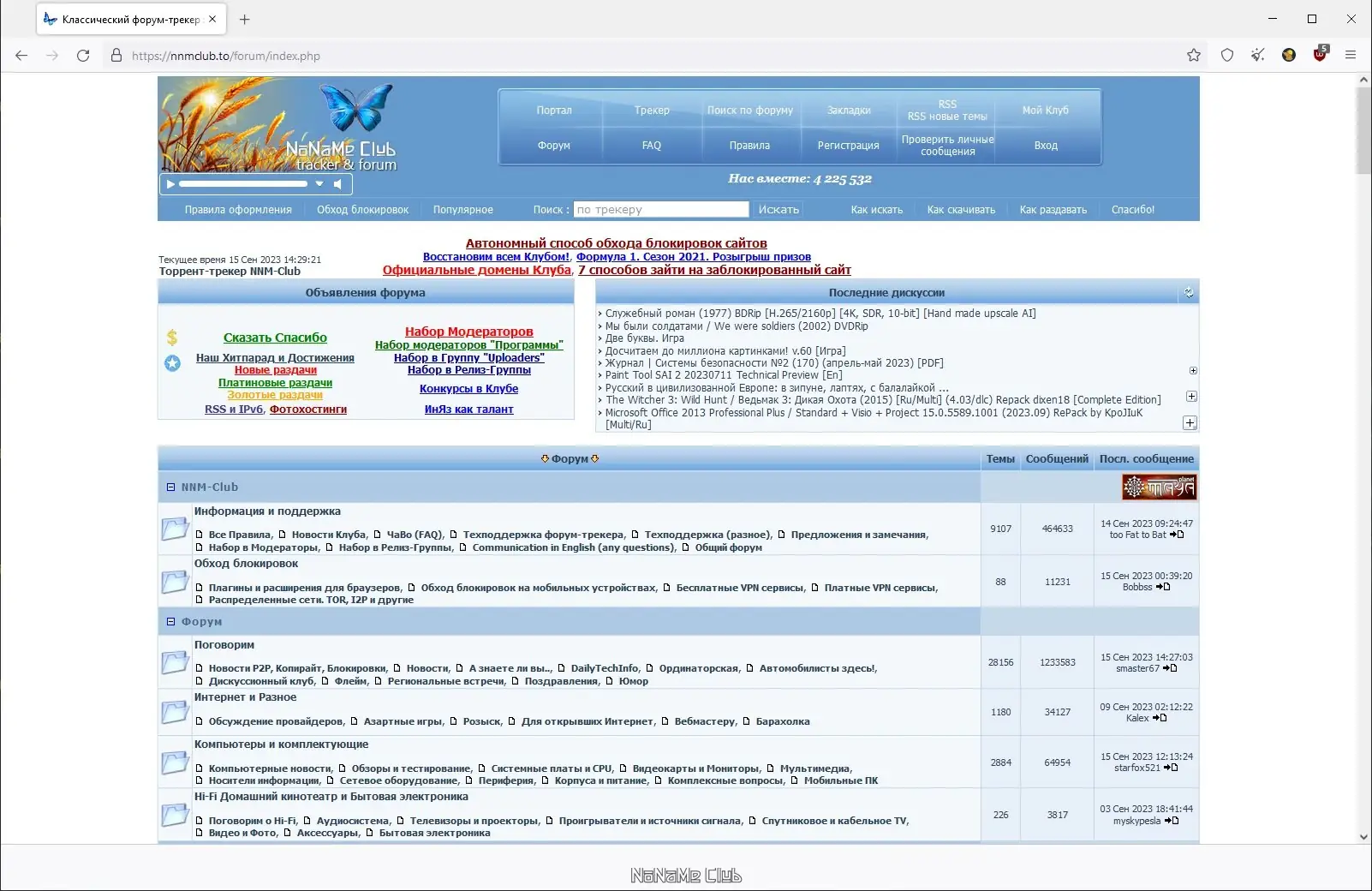Collapse the NNM-Club category
Screen dimensions: 1372x891
point(170,487)
